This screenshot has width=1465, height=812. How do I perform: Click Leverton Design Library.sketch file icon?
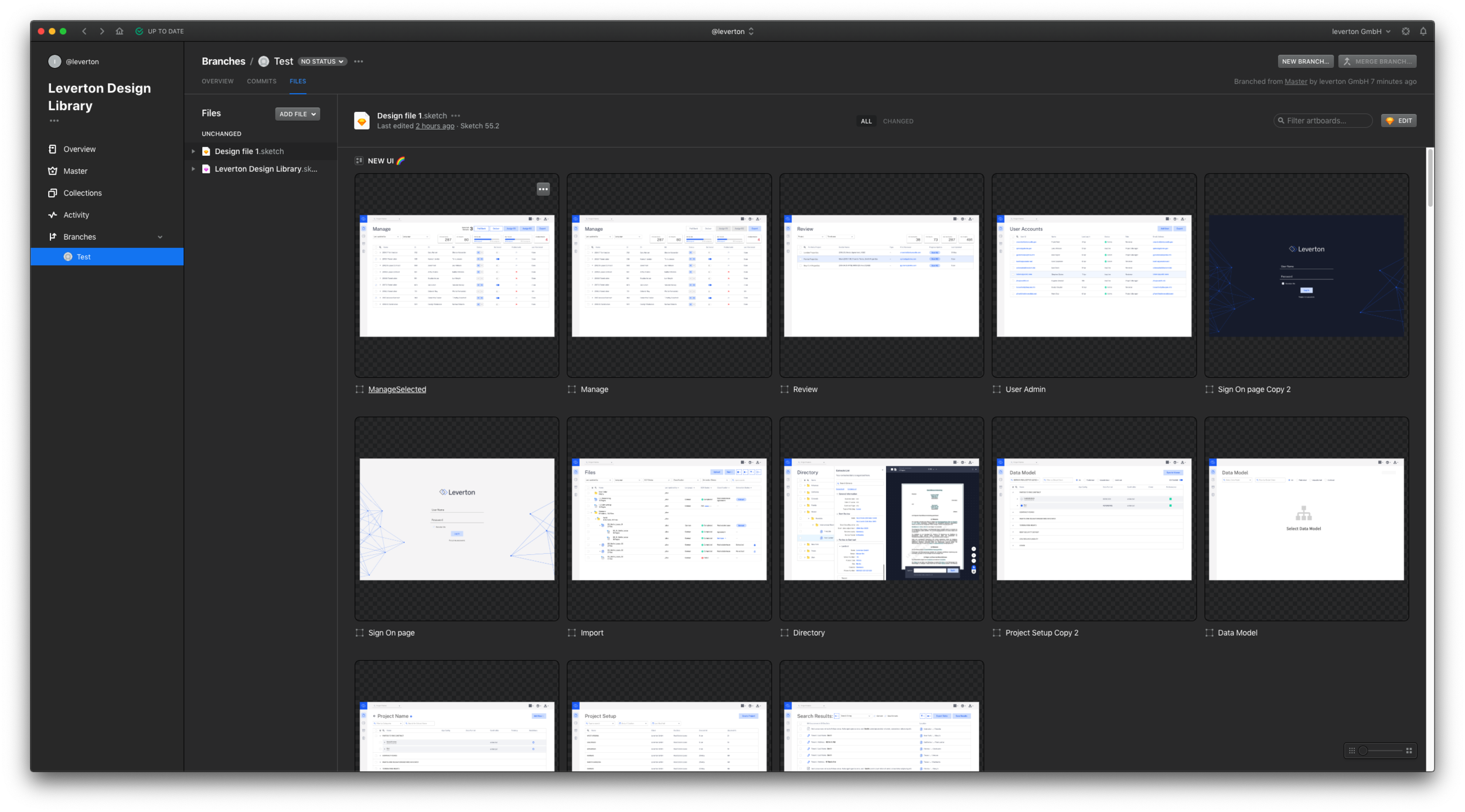(206, 169)
